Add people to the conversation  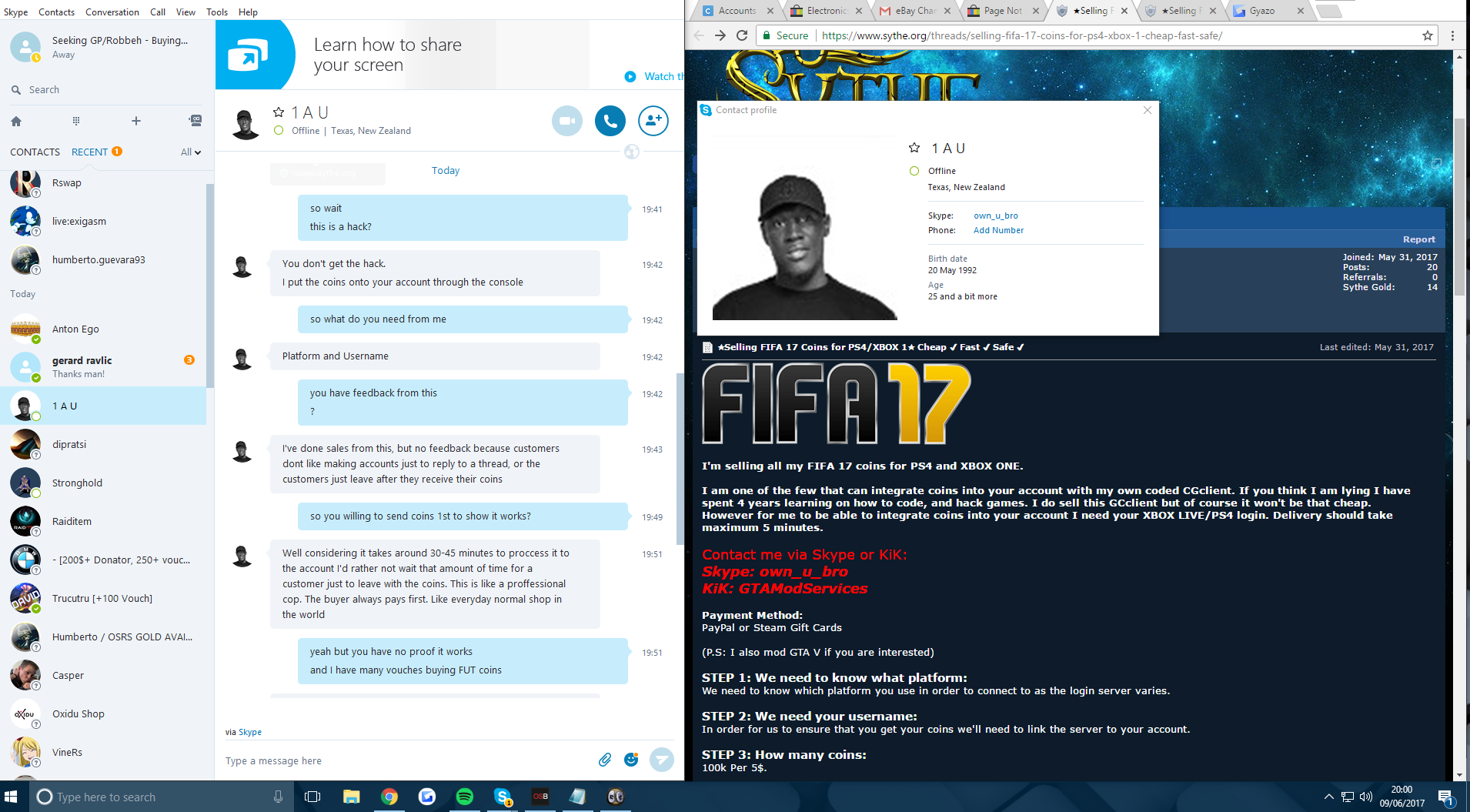[653, 121]
